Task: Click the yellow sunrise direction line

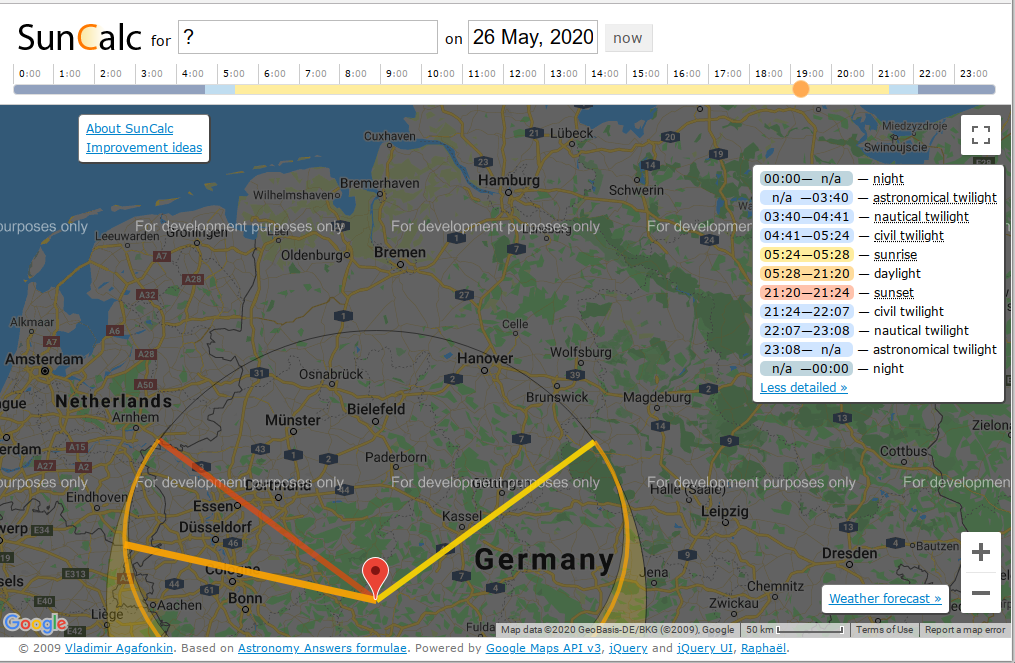Action: tap(485, 521)
